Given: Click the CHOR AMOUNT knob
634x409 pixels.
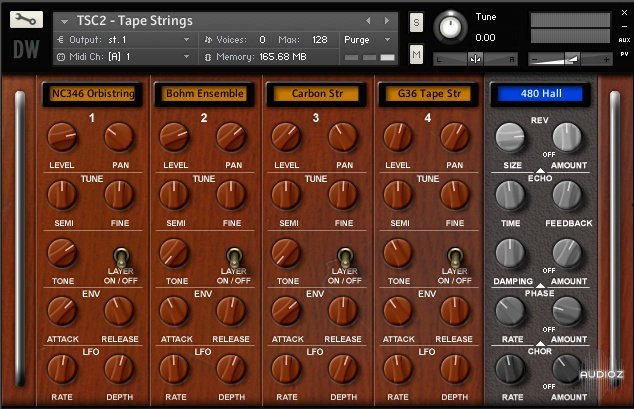Looking at the screenshot, I should tap(567, 369).
